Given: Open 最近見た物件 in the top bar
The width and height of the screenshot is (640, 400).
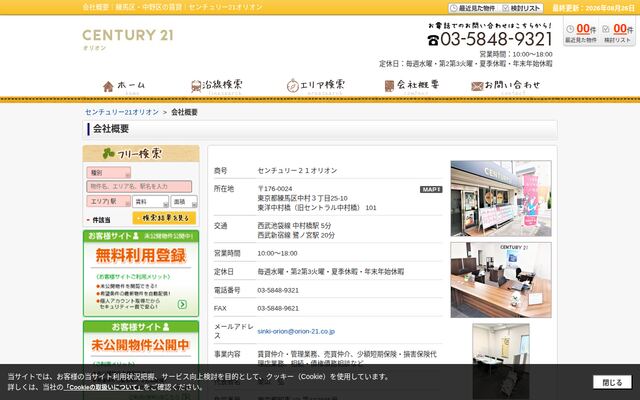Looking at the screenshot, I should point(473,8).
